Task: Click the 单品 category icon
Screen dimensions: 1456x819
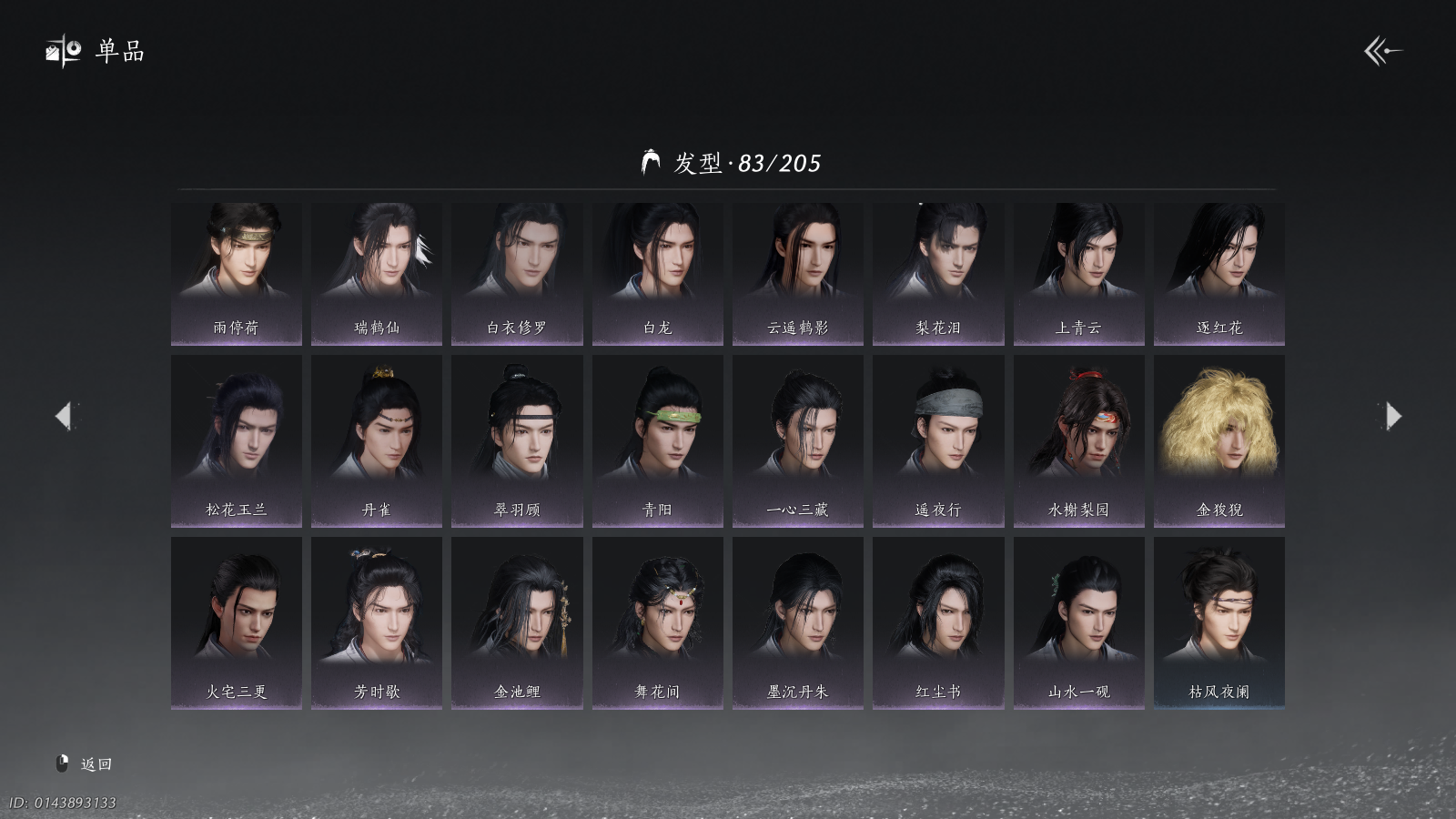Action: 64,51
